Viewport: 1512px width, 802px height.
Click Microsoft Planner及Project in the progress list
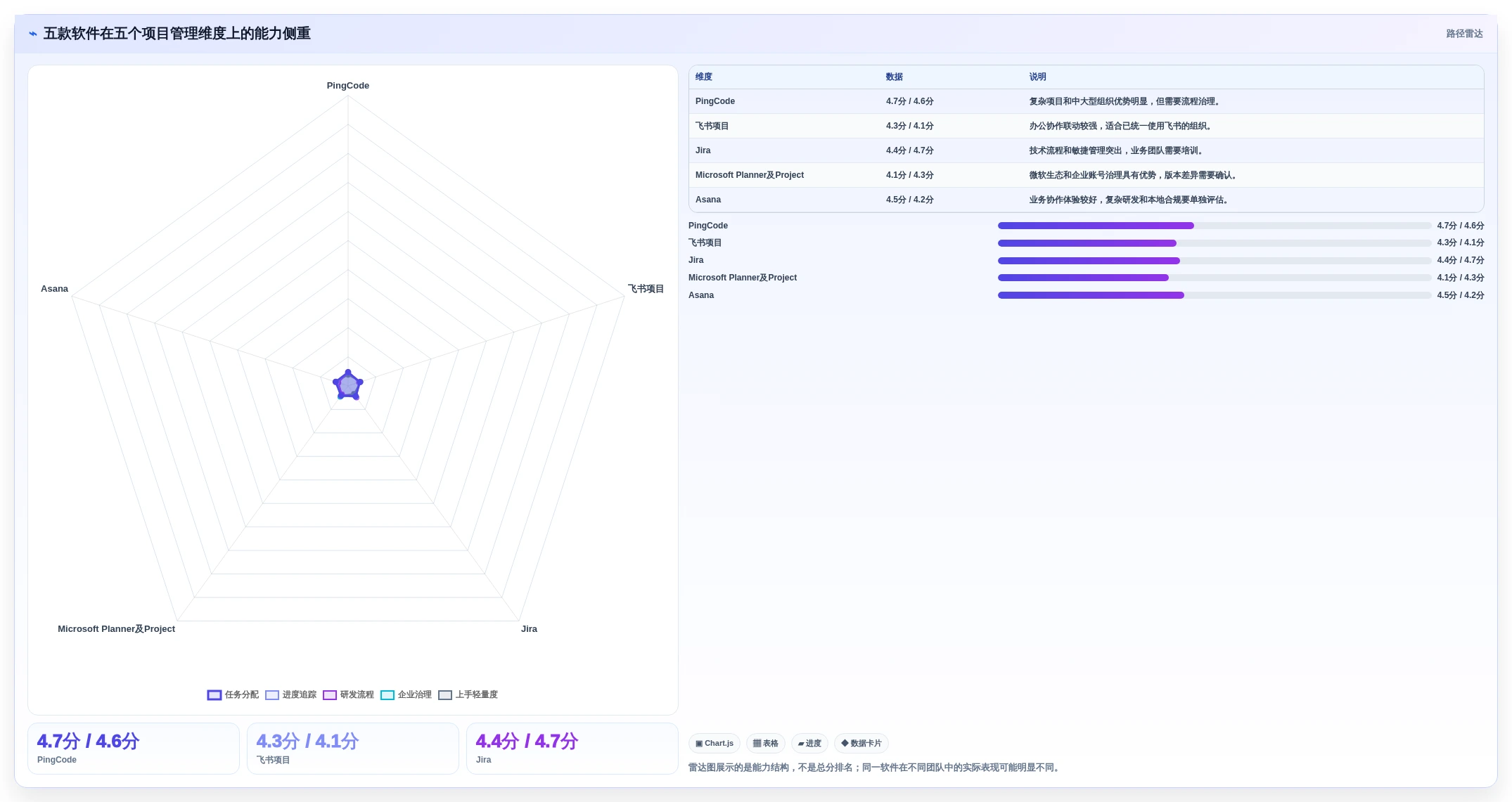coord(743,278)
